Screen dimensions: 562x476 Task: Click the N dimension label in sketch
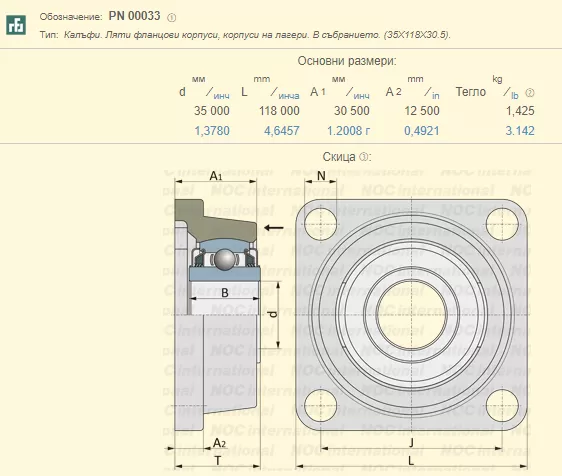321,176
